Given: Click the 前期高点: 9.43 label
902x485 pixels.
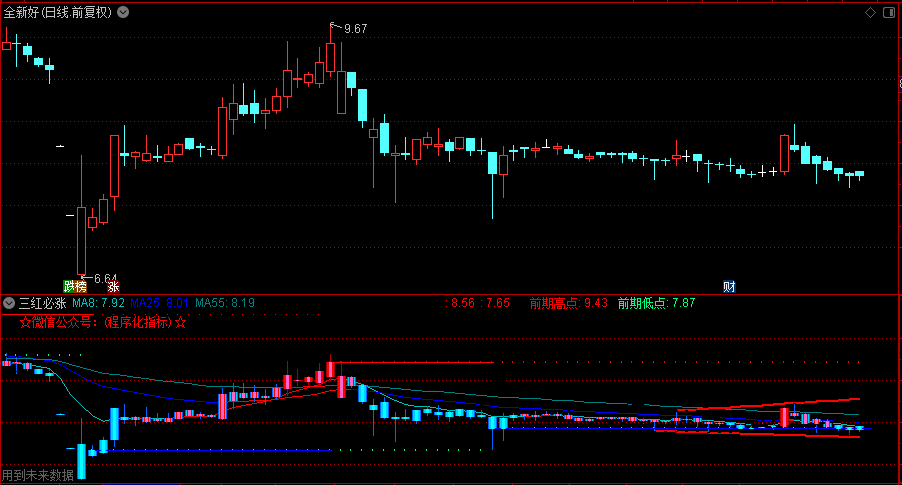Looking at the screenshot, I should 568,303.
